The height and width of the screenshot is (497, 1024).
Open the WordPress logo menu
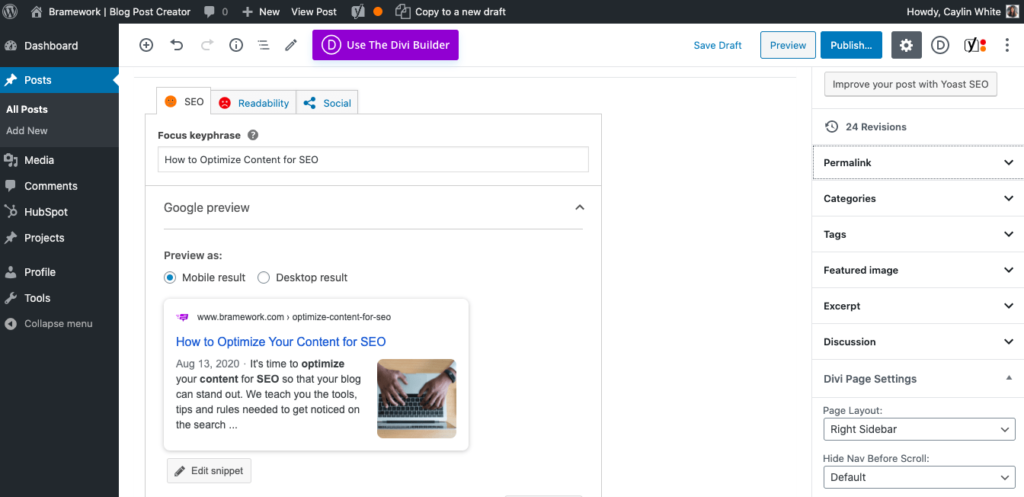point(10,12)
